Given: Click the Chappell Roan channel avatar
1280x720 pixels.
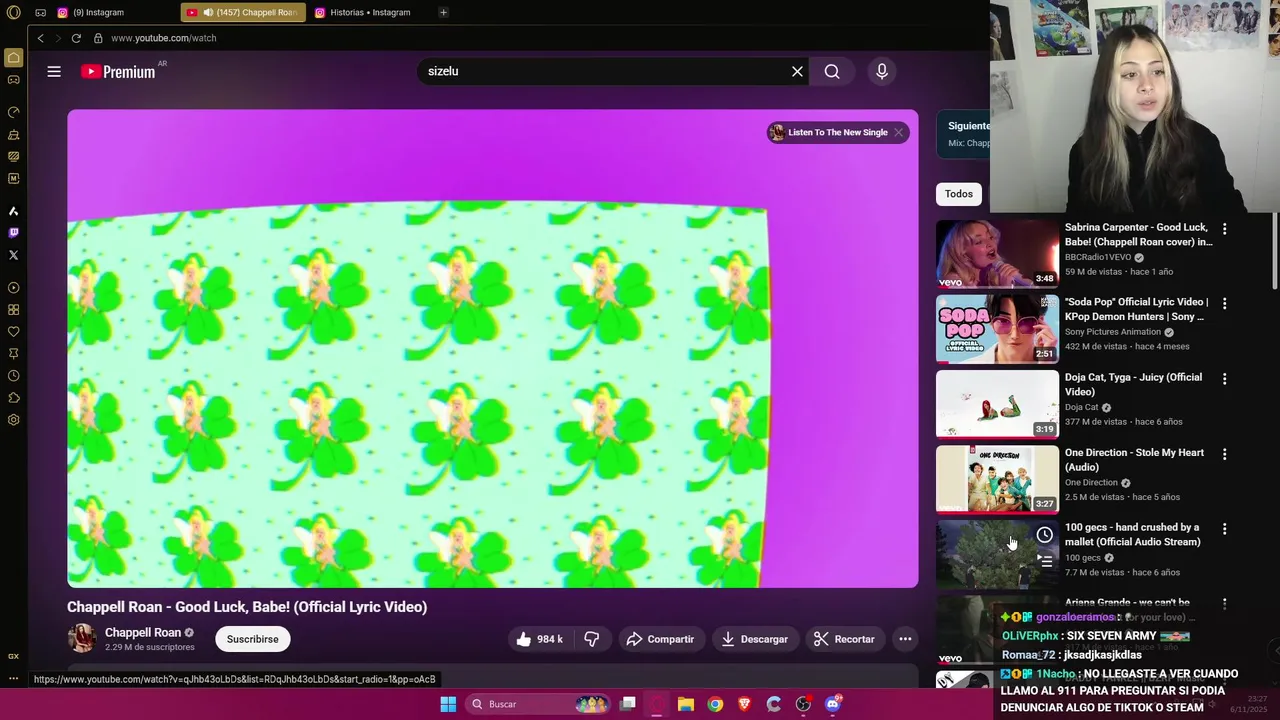Looking at the screenshot, I should [81, 638].
